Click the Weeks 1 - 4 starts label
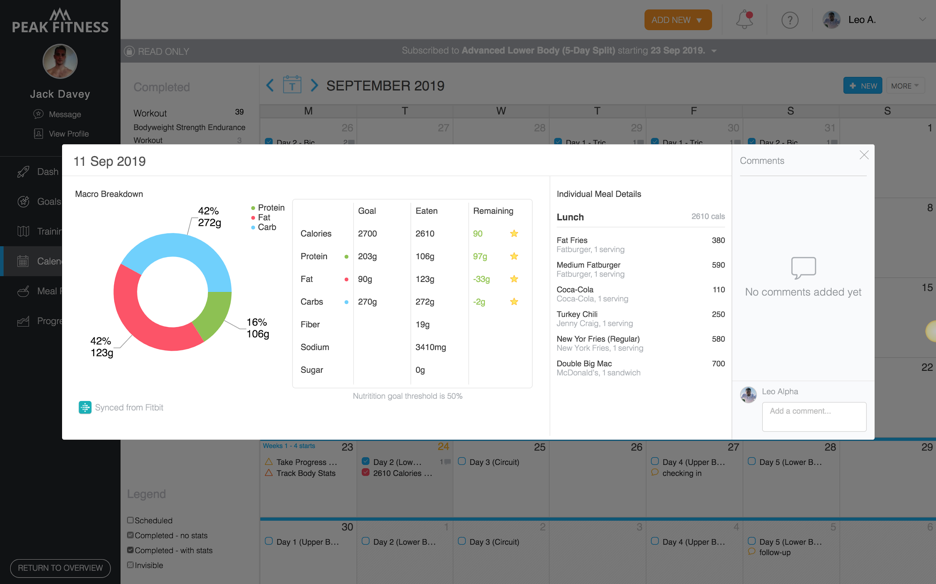Image resolution: width=936 pixels, height=584 pixels. click(x=289, y=446)
